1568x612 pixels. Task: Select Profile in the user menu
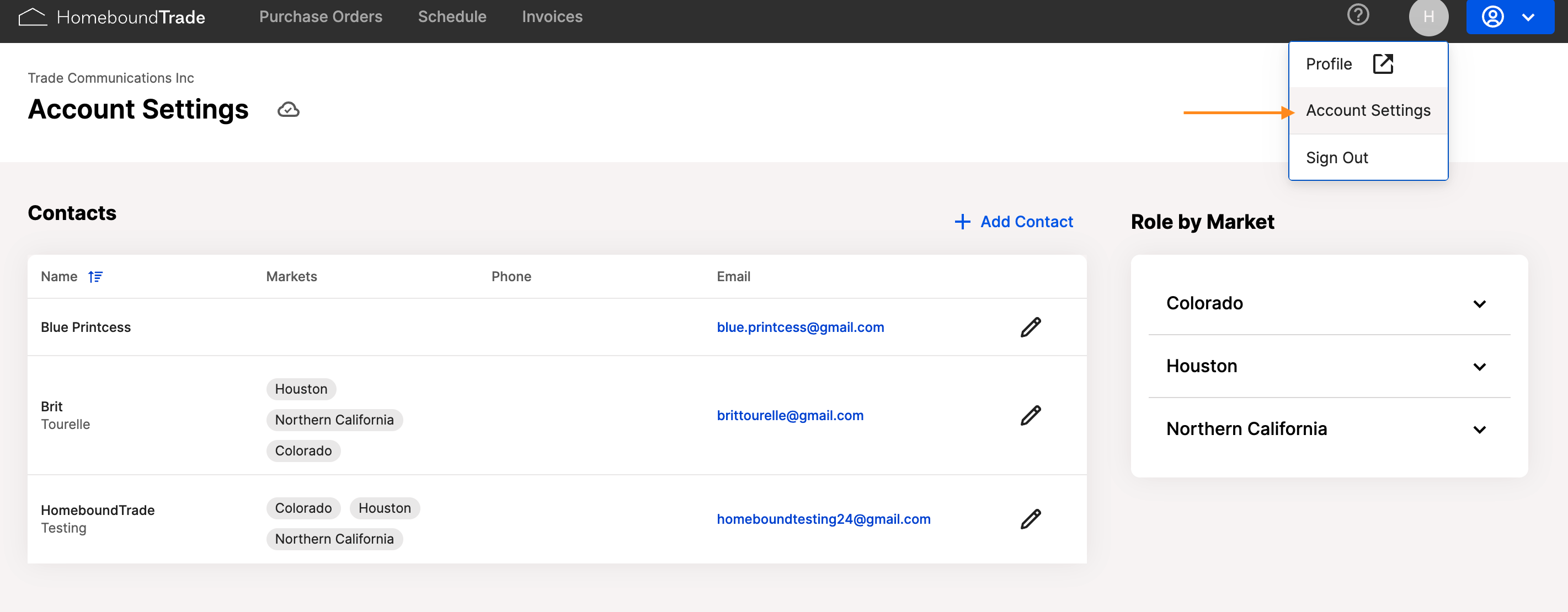point(1368,65)
